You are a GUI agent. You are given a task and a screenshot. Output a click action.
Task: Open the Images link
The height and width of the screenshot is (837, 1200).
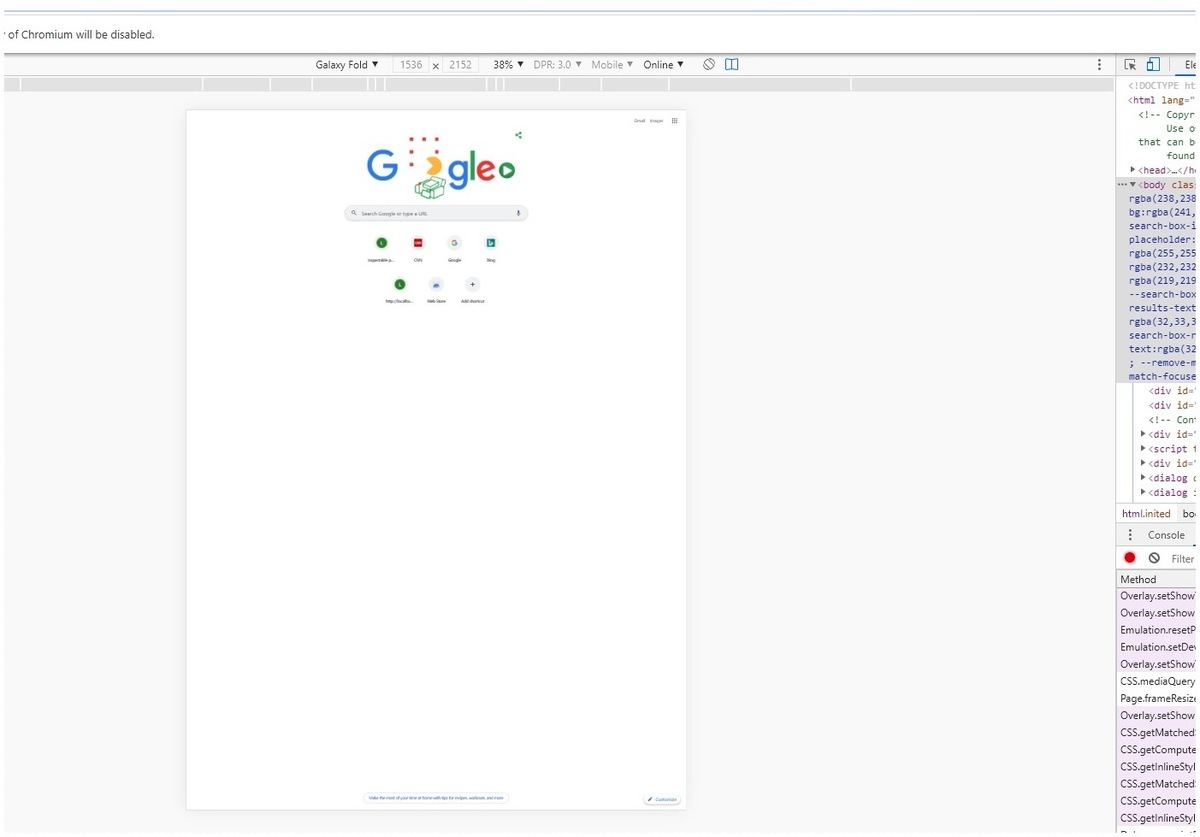[x=657, y=121]
